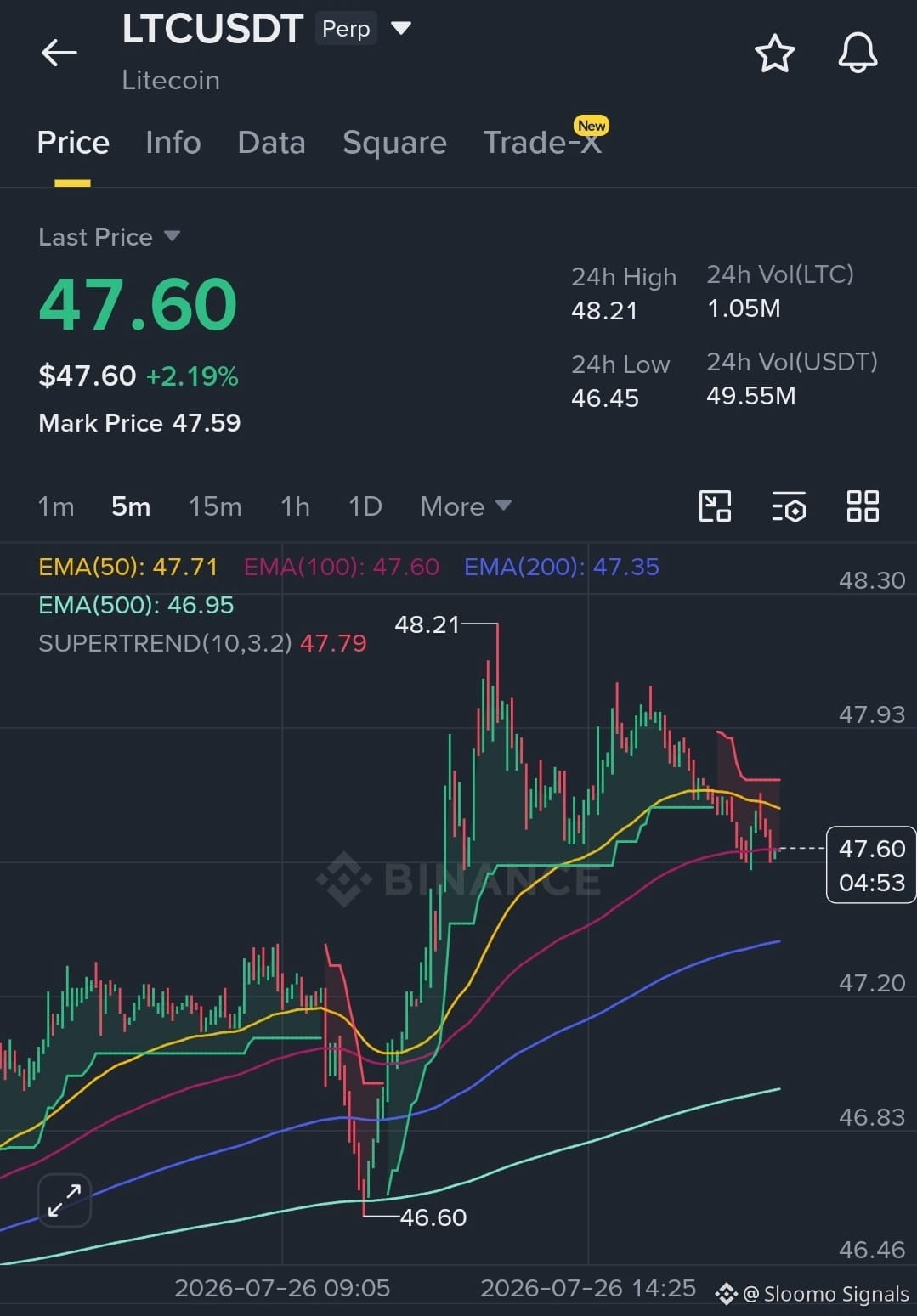Tap the 46.46 price axis label

click(872, 1250)
